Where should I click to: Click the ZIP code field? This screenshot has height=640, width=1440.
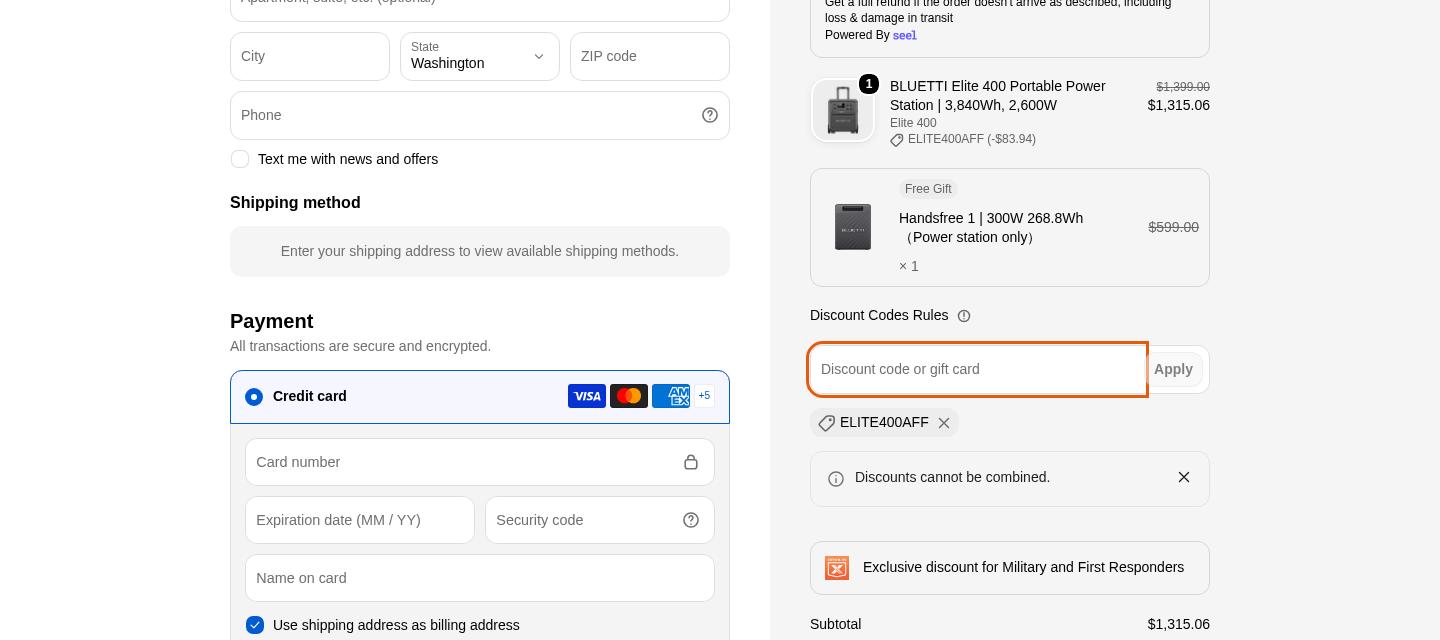pyautogui.click(x=650, y=56)
